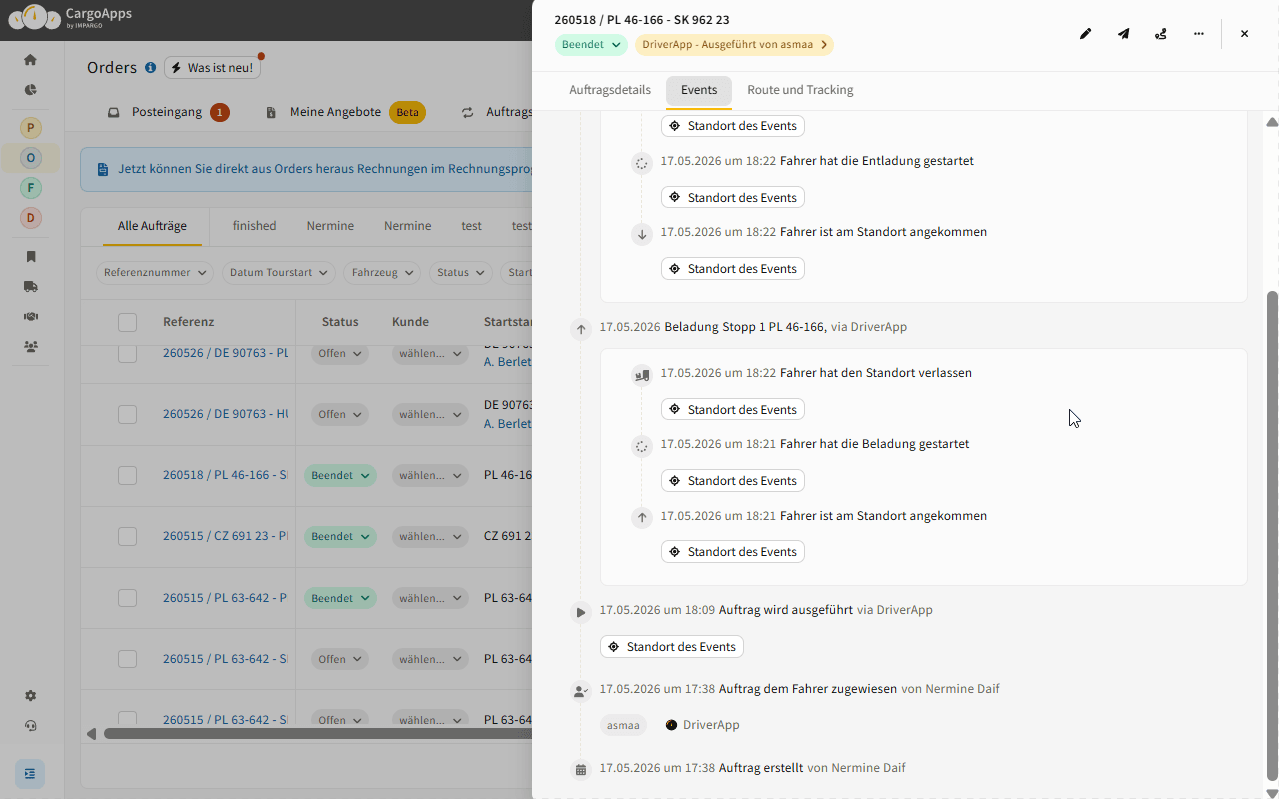Open Kunde wählen dropdown for order 260515 / CZ
This screenshot has height=799, width=1279.
point(430,537)
